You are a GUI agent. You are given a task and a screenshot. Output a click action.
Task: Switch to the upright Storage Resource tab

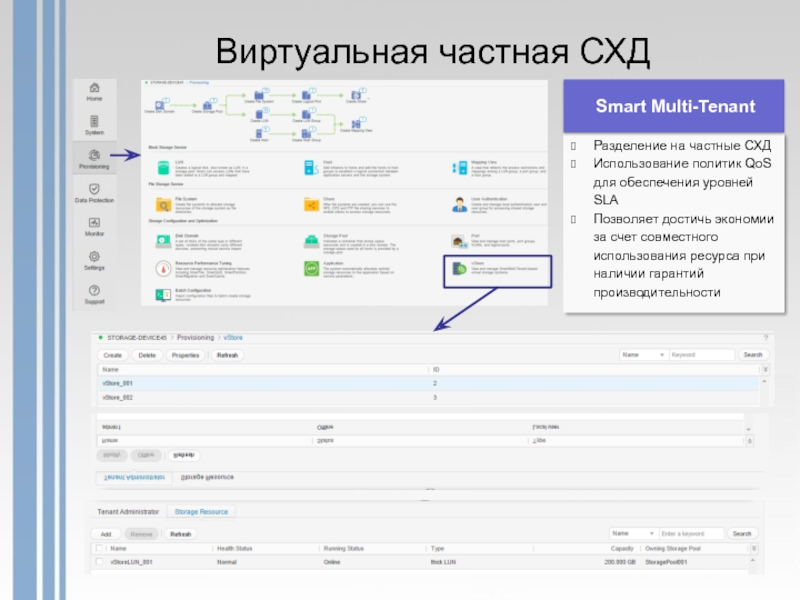coord(201,511)
